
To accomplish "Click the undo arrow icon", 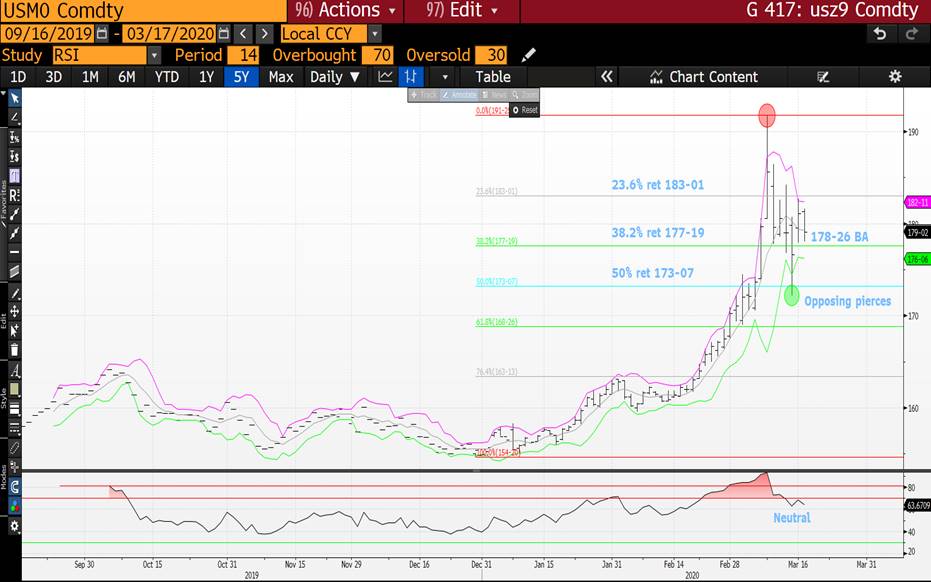I will 880,34.
